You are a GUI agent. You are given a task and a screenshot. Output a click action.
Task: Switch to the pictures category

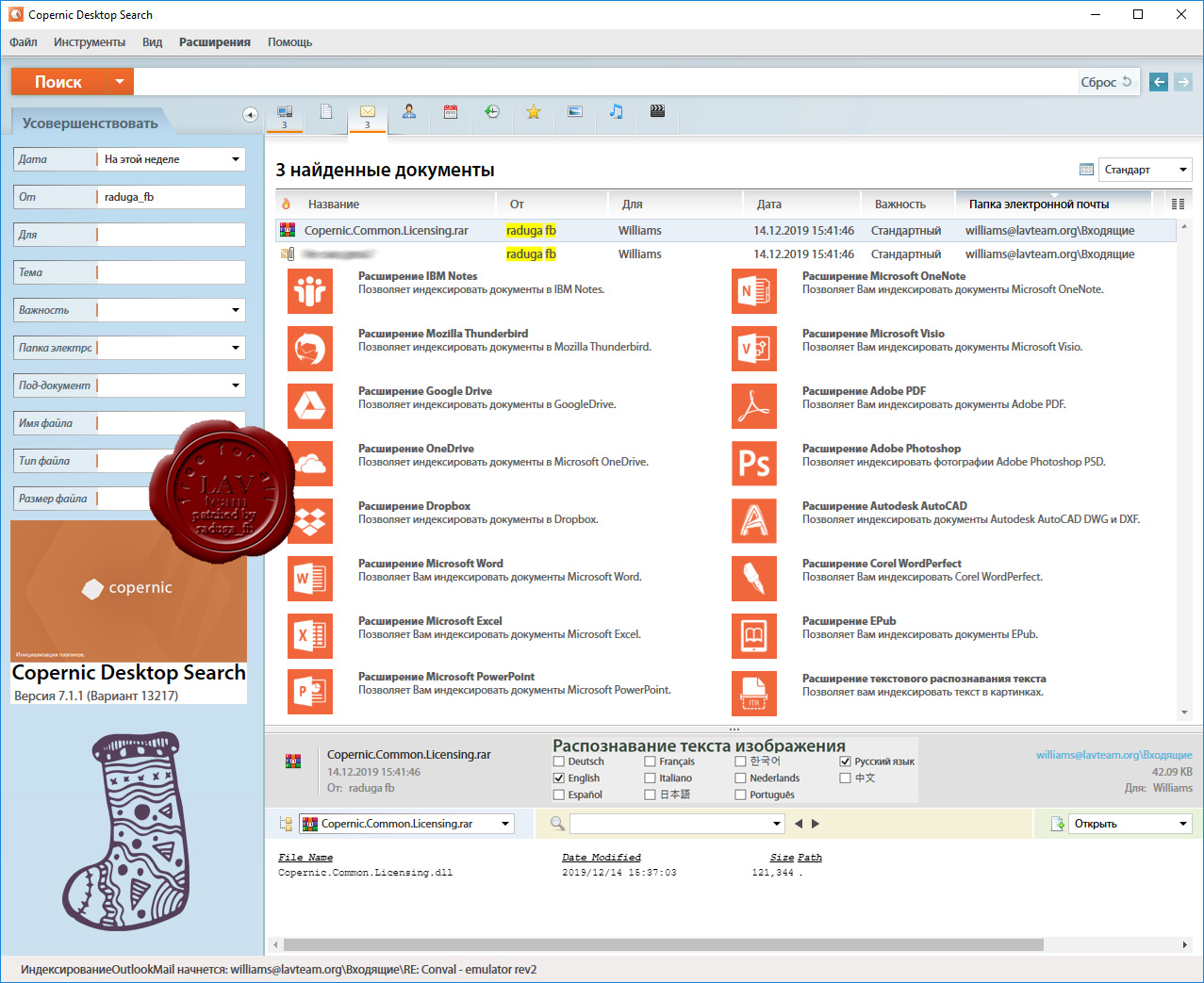tap(575, 112)
